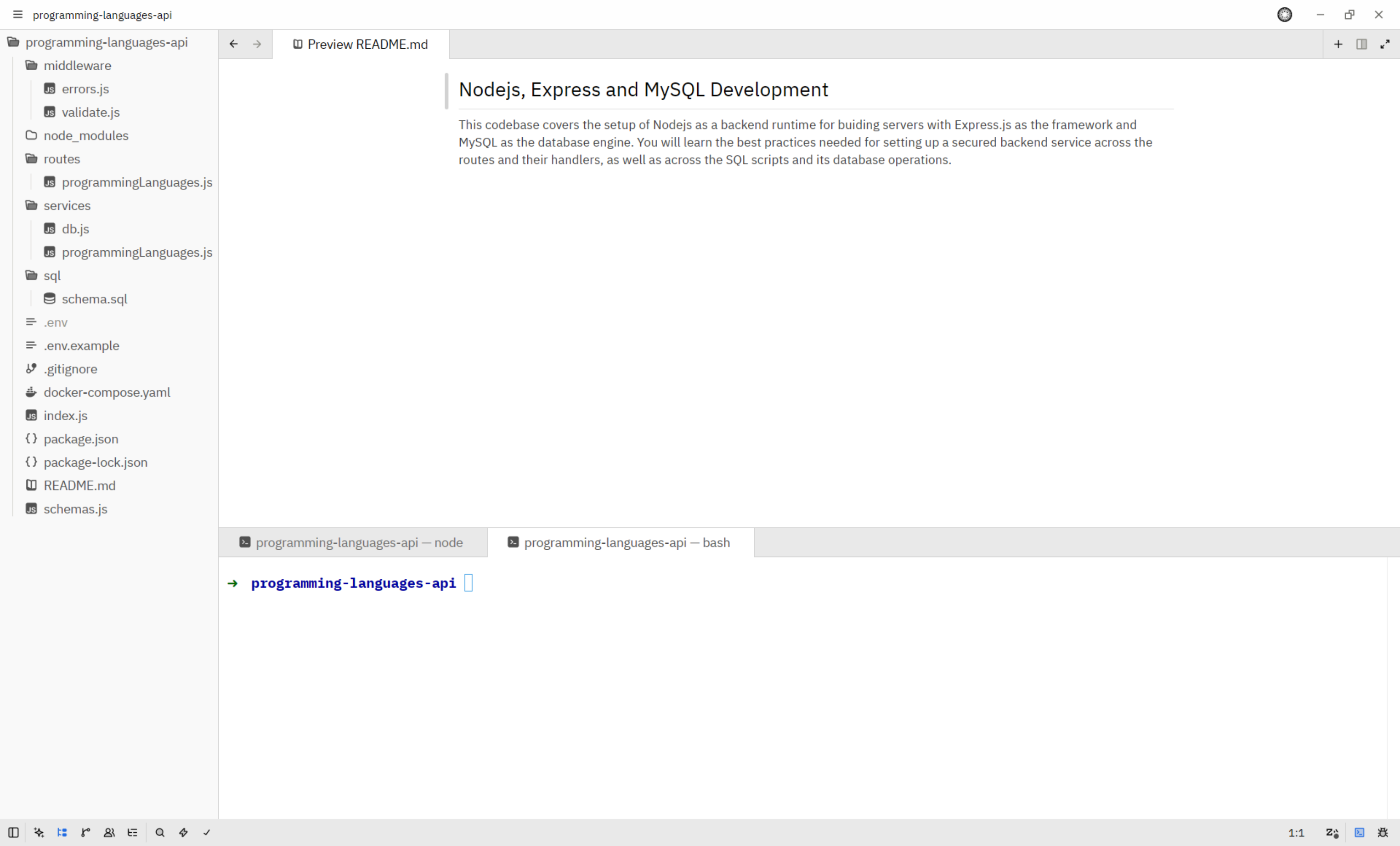1400x846 pixels.
Task: Collapse the programming-languages-api root folder
Action: tap(109, 42)
